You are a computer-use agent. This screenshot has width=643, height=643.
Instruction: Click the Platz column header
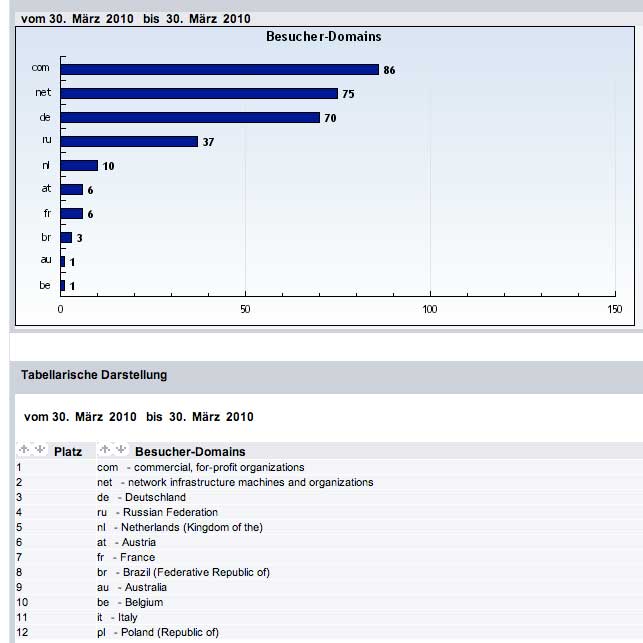click(x=68, y=452)
